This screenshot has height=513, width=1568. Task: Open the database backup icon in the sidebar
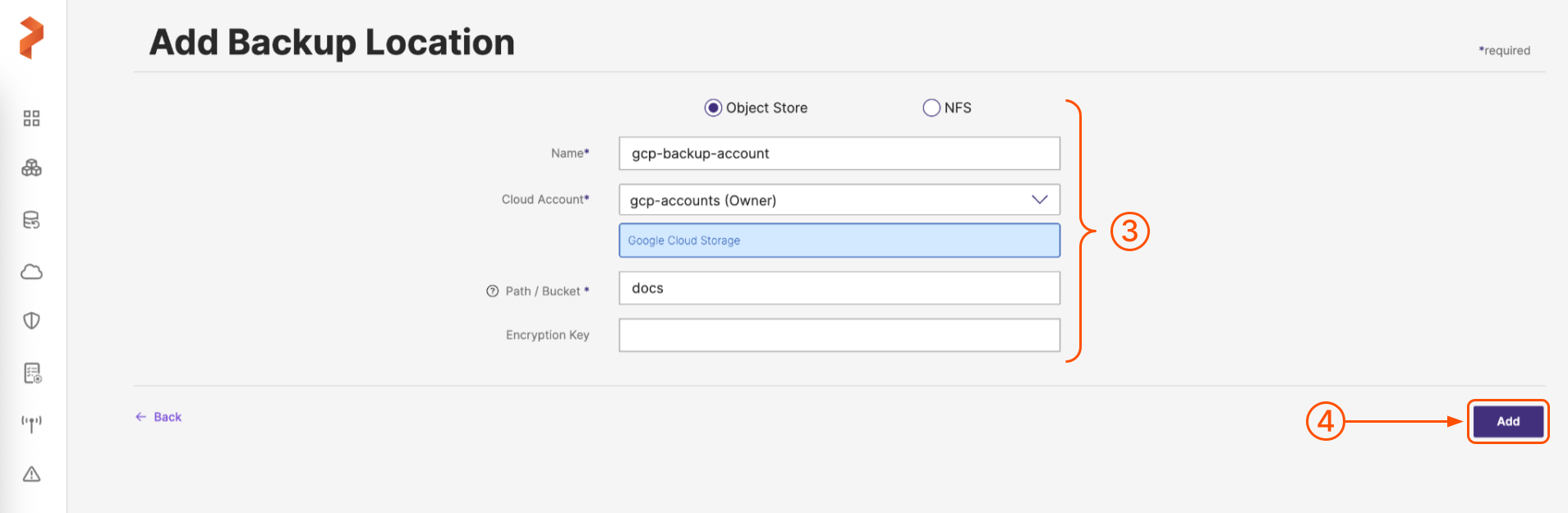[x=31, y=220]
